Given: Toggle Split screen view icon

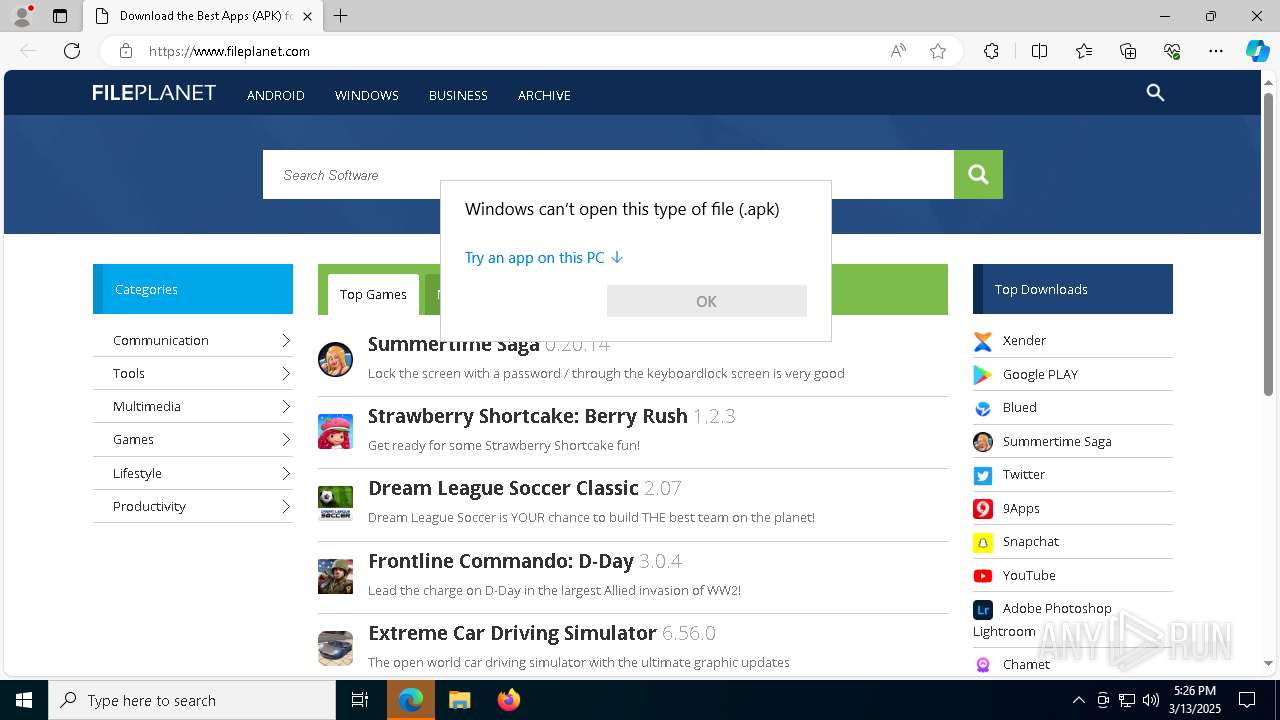Looking at the screenshot, I should point(1039,51).
